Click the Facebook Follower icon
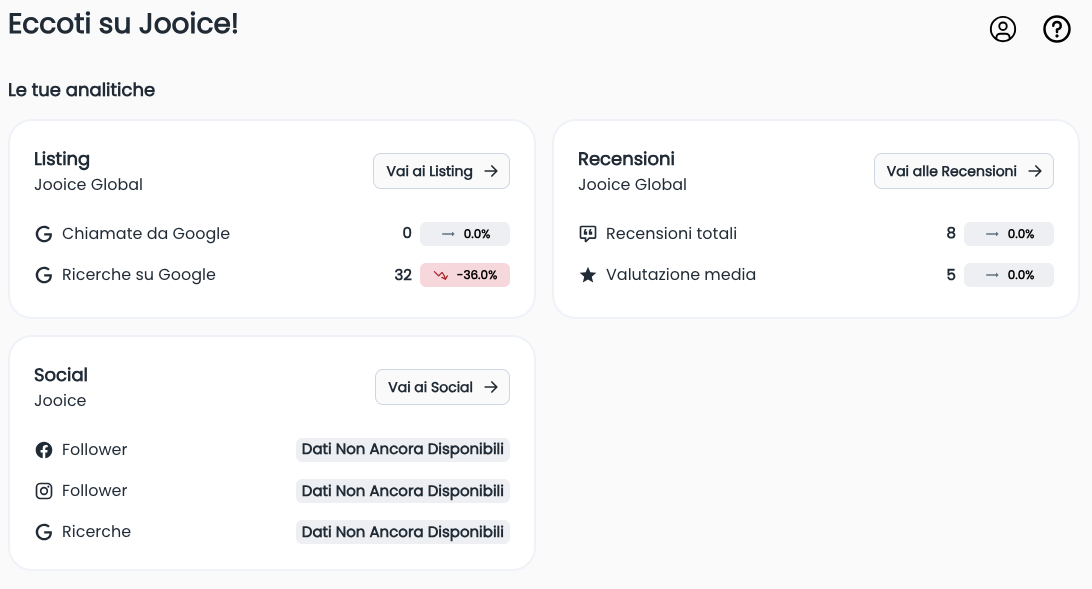This screenshot has width=1092, height=589. pos(43,450)
